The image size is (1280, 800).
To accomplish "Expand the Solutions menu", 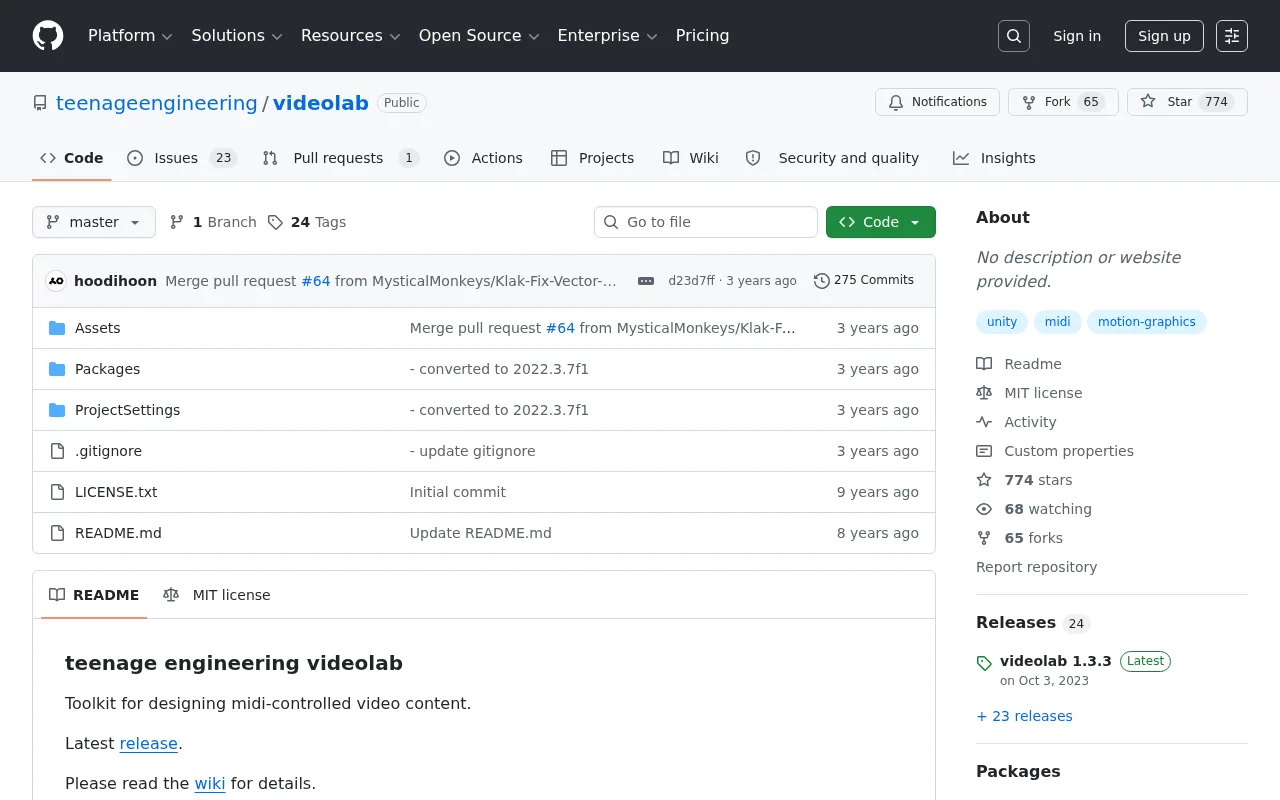I will pos(237,36).
